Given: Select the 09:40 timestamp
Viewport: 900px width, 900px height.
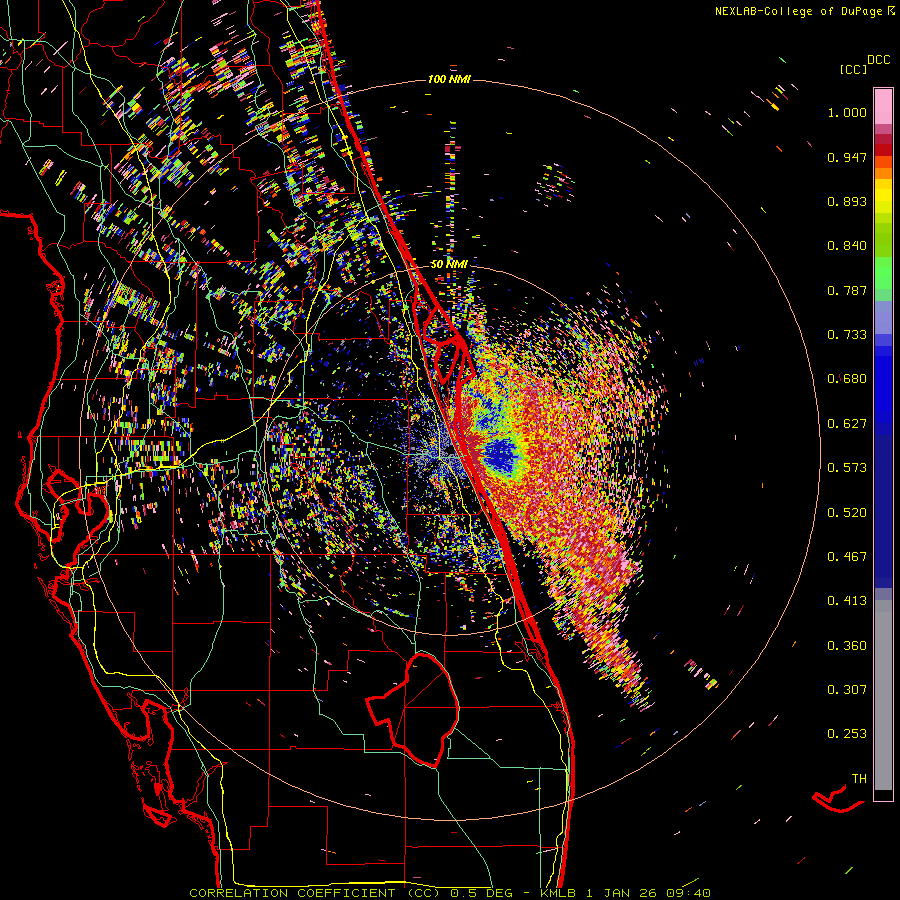Looking at the screenshot, I should pos(688,893).
